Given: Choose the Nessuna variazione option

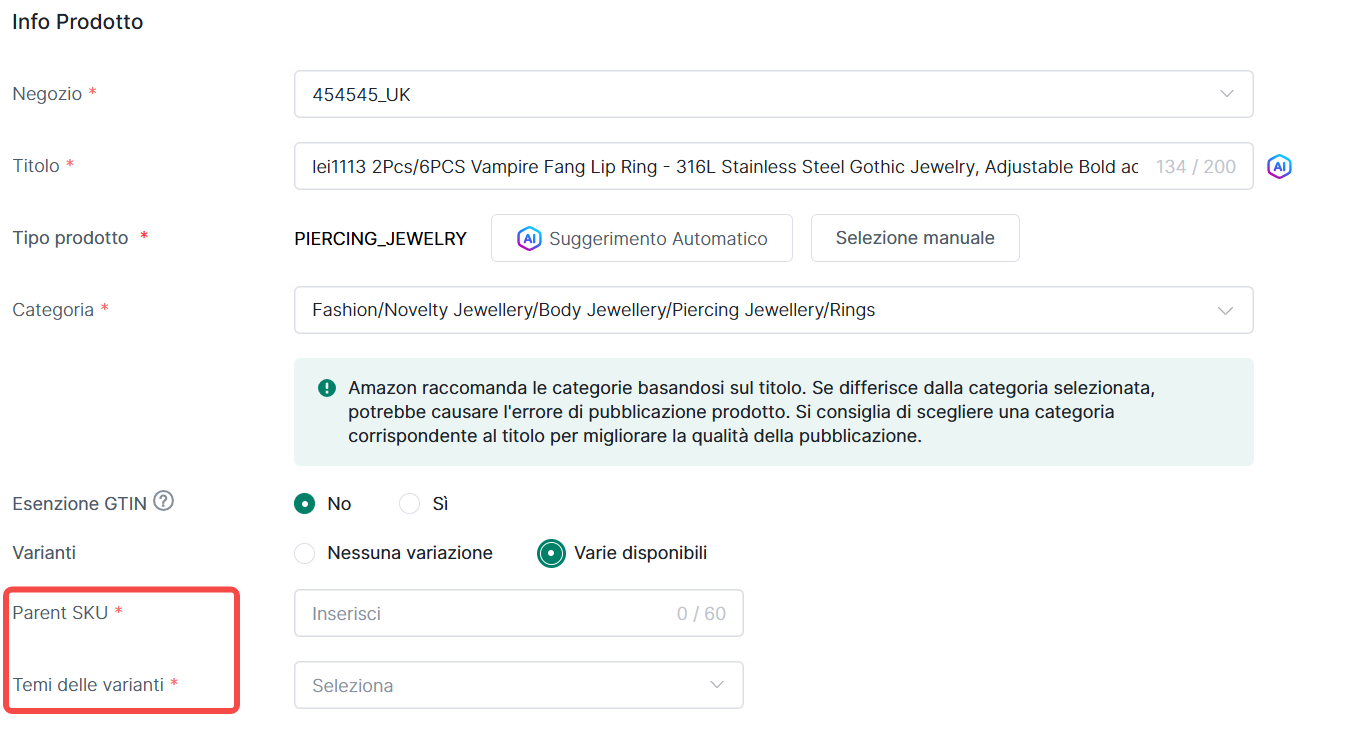Looking at the screenshot, I should (x=306, y=553).
